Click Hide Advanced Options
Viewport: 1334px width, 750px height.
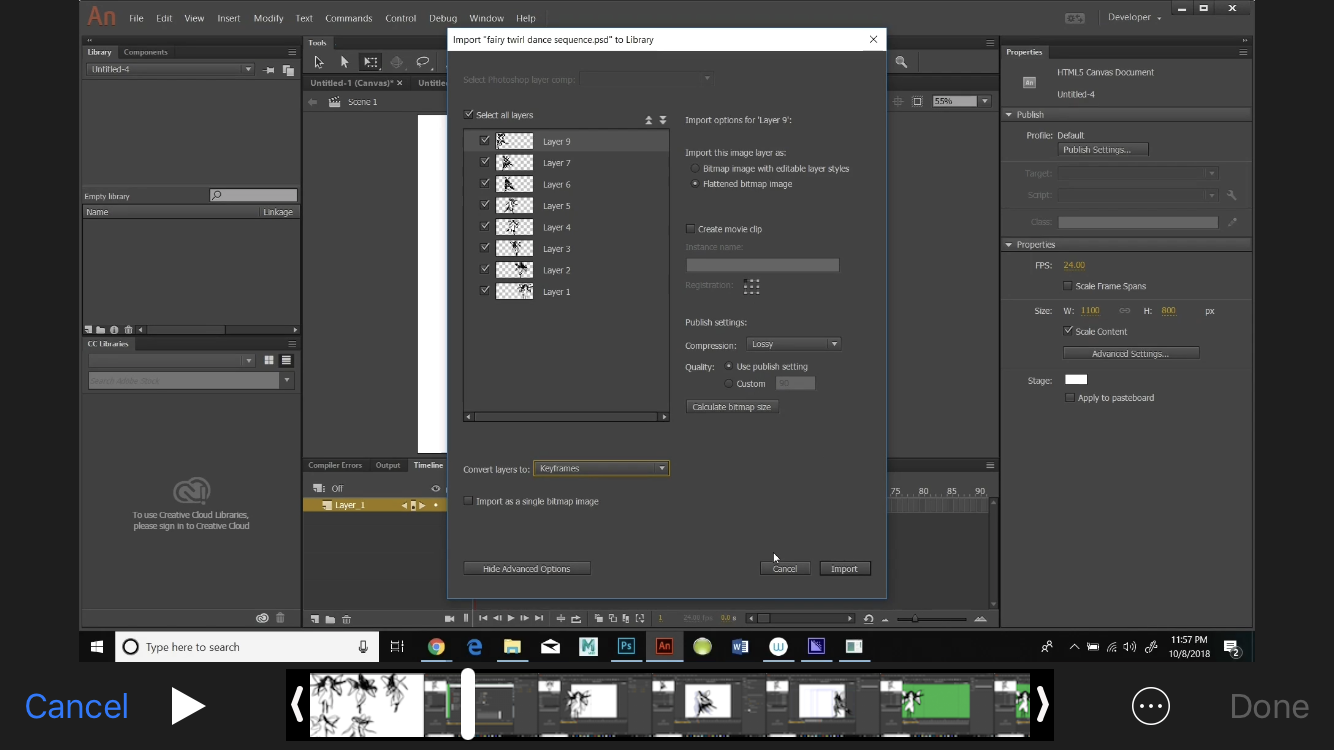(x=526, y=568)
